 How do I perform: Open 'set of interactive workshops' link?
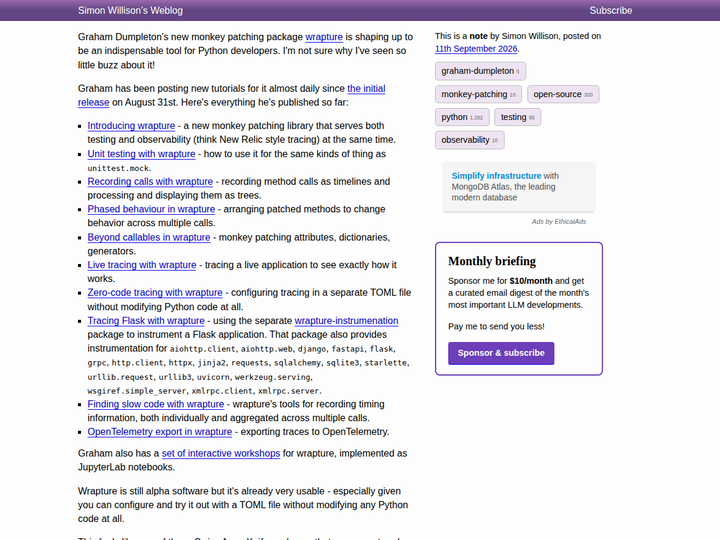pyautogui.click(x=221, y=453)
